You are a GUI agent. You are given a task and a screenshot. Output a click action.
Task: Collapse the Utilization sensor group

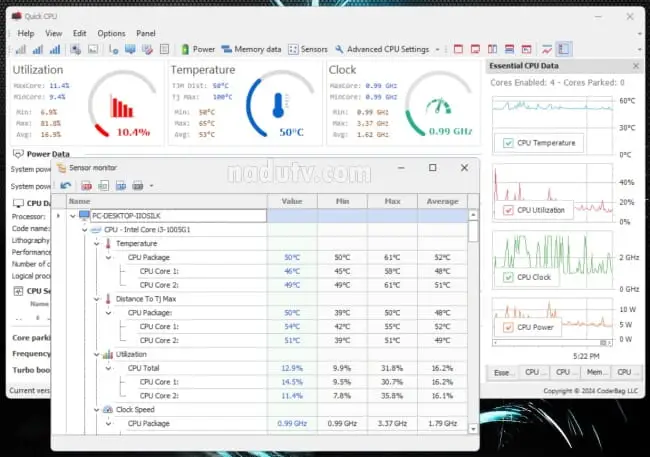pyautogui.click(x=97, y=355)
